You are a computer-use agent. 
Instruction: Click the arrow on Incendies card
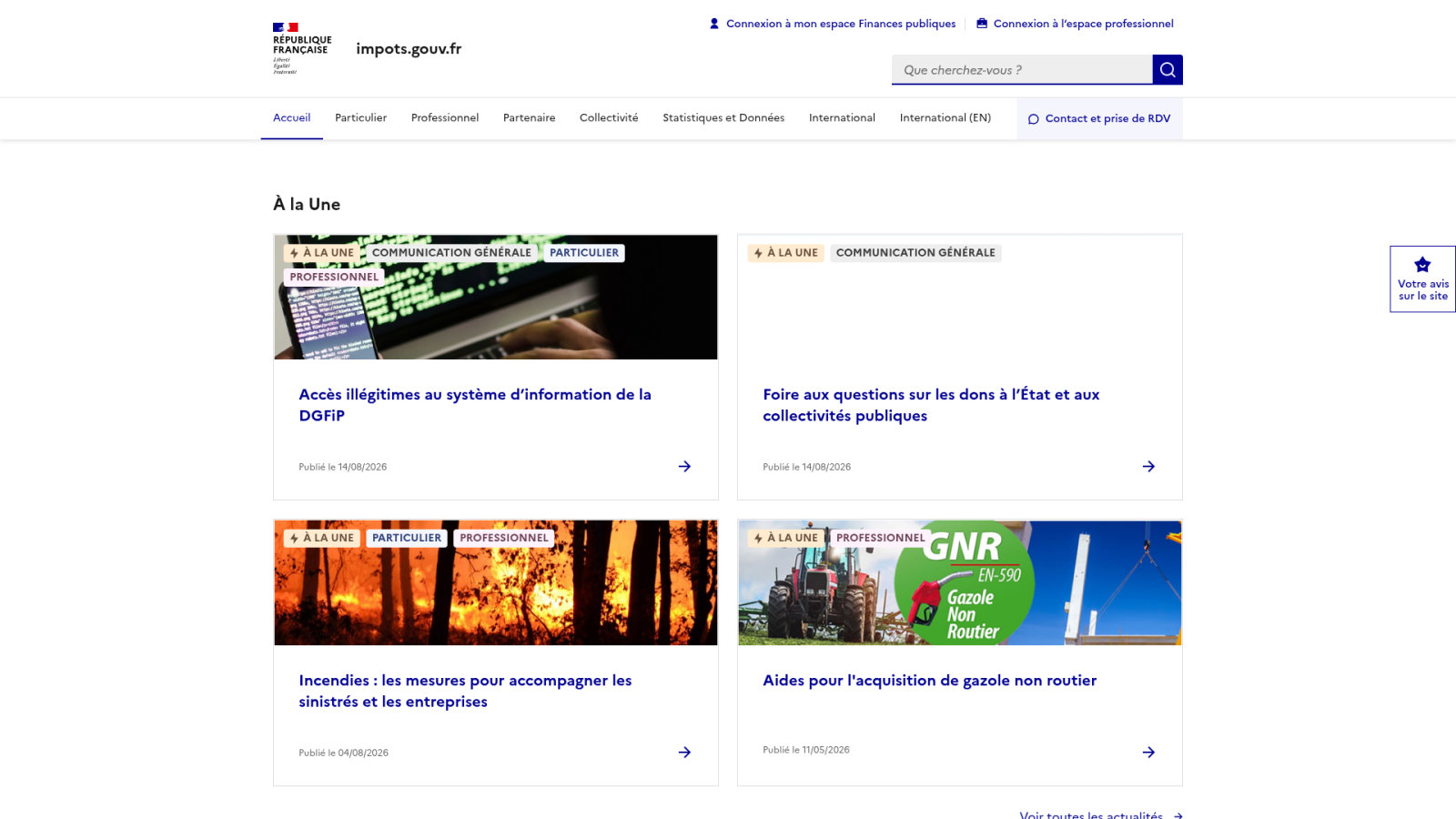(x=684, y=753)
